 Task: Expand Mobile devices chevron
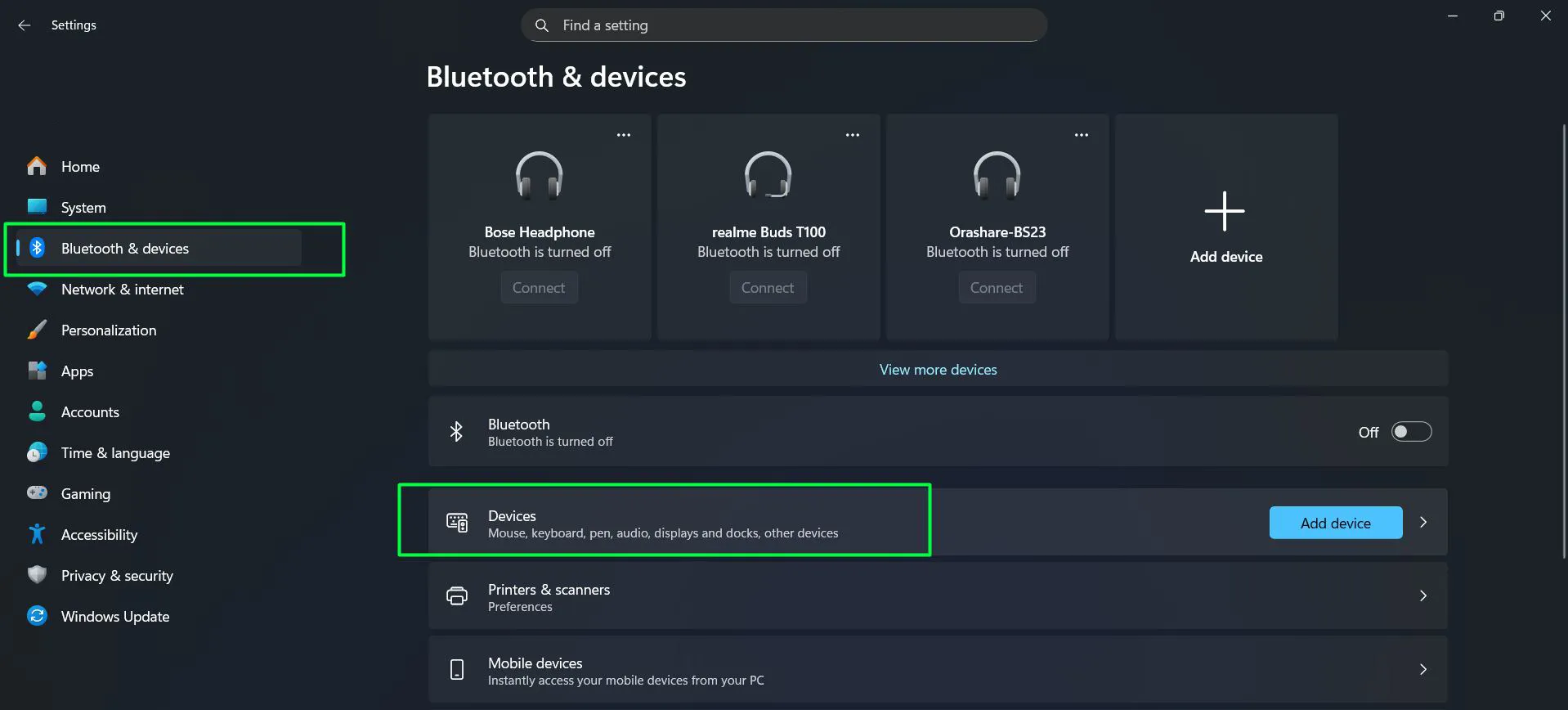(x=1423, y=669)
